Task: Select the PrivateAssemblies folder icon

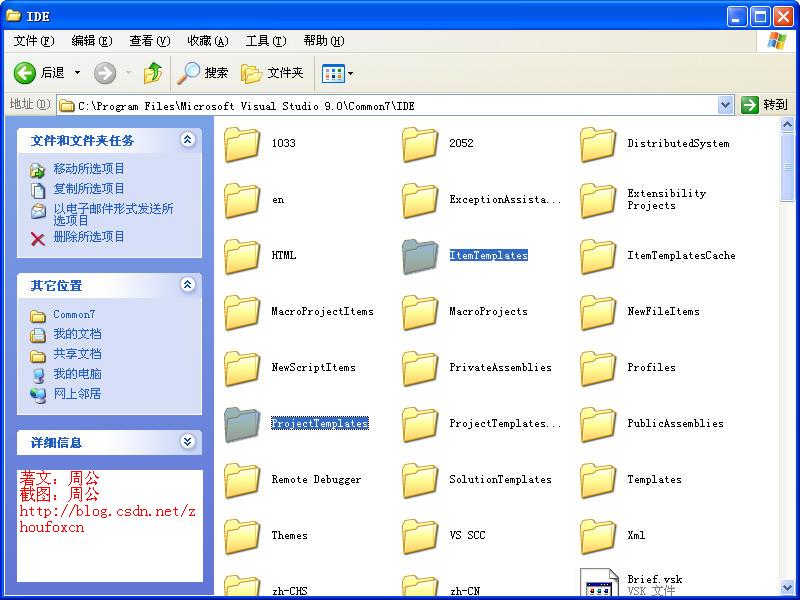Action: pyautogui.click(x=420, y=368)
